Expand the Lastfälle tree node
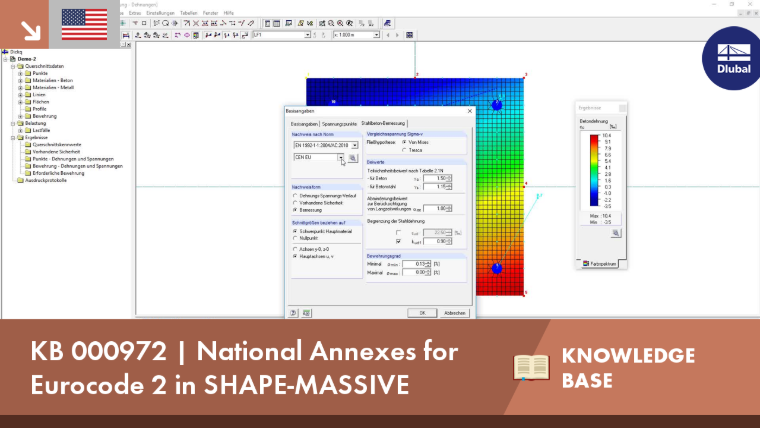 click(x=20, y=130)
